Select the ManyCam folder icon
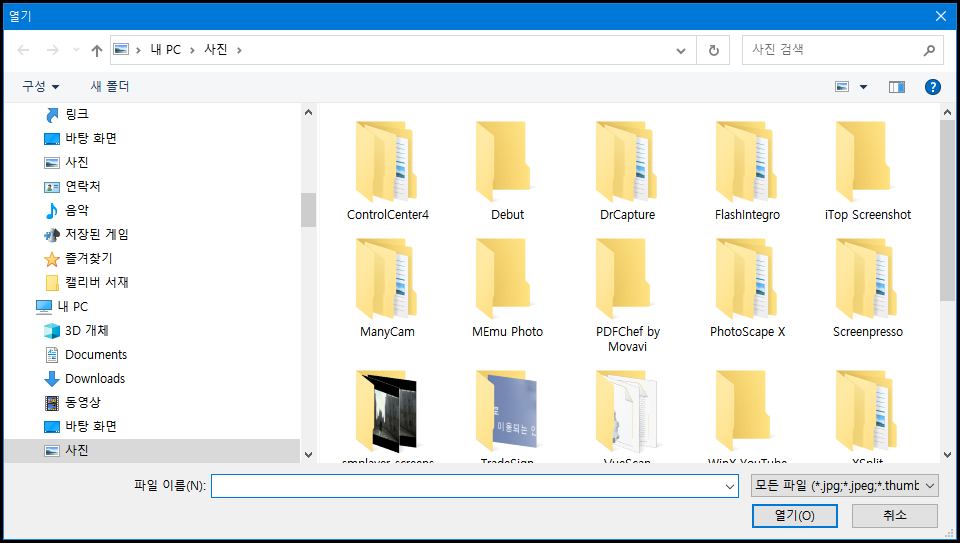The height and width of the screenshot is (543, 960). coord(387,279)
